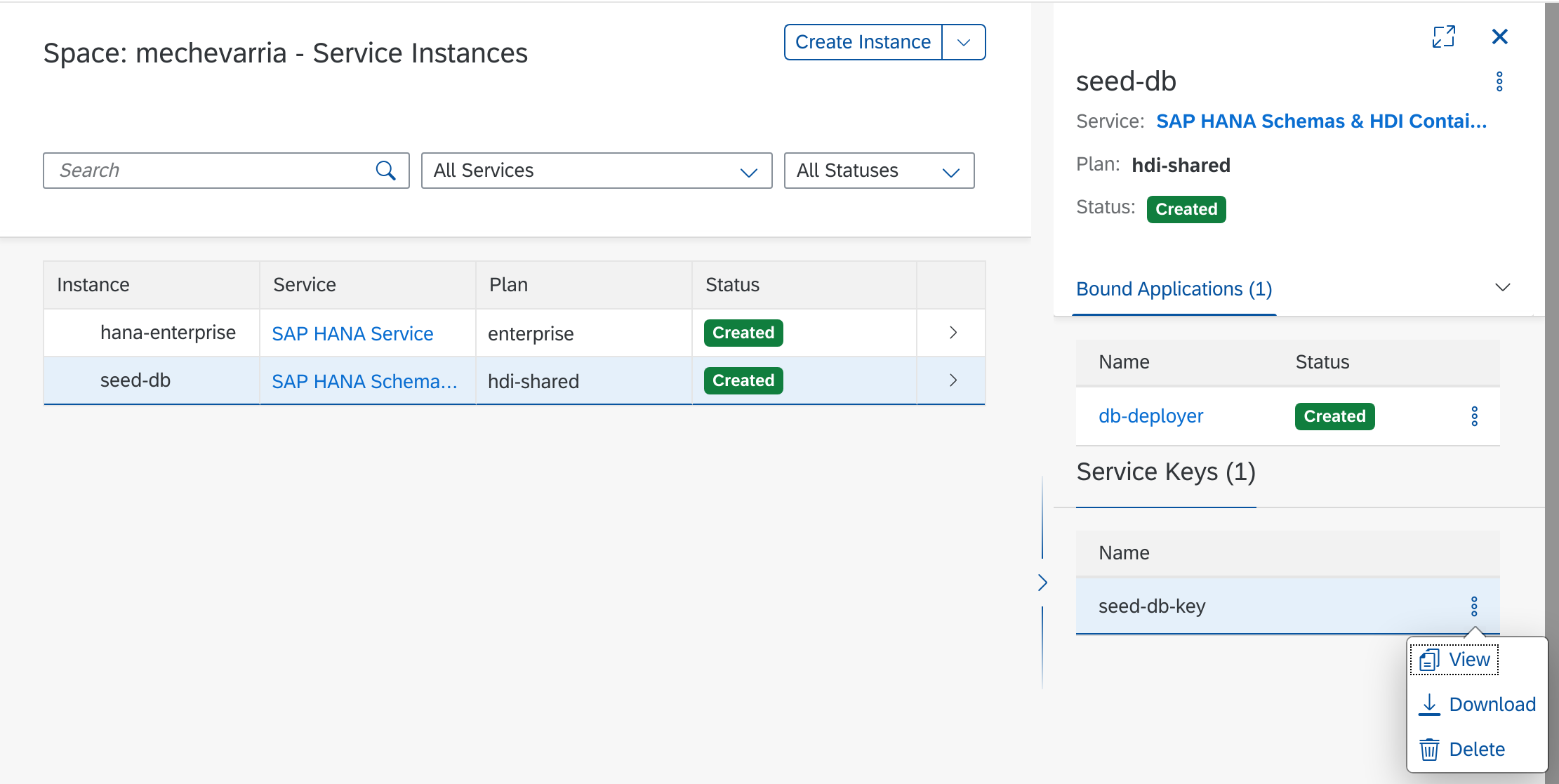Click arrow on seed-db row
The height and width of the screenshot is (784, 1559).
click(x=953, y=380)
